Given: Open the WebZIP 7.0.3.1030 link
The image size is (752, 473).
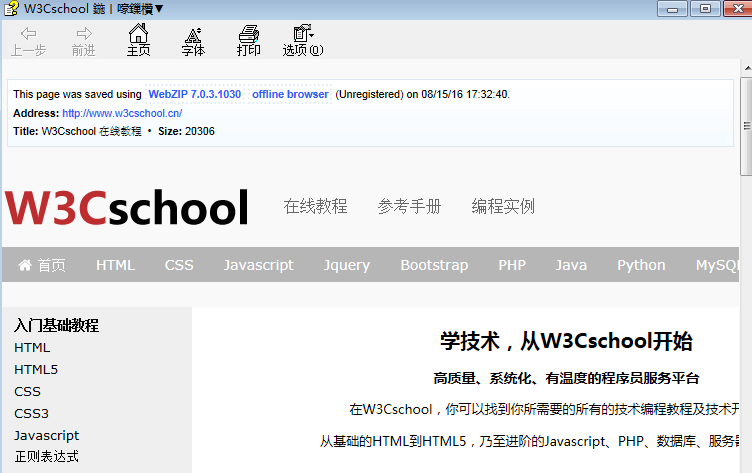Looking at the screenshot, I should (x=195, y=94).
